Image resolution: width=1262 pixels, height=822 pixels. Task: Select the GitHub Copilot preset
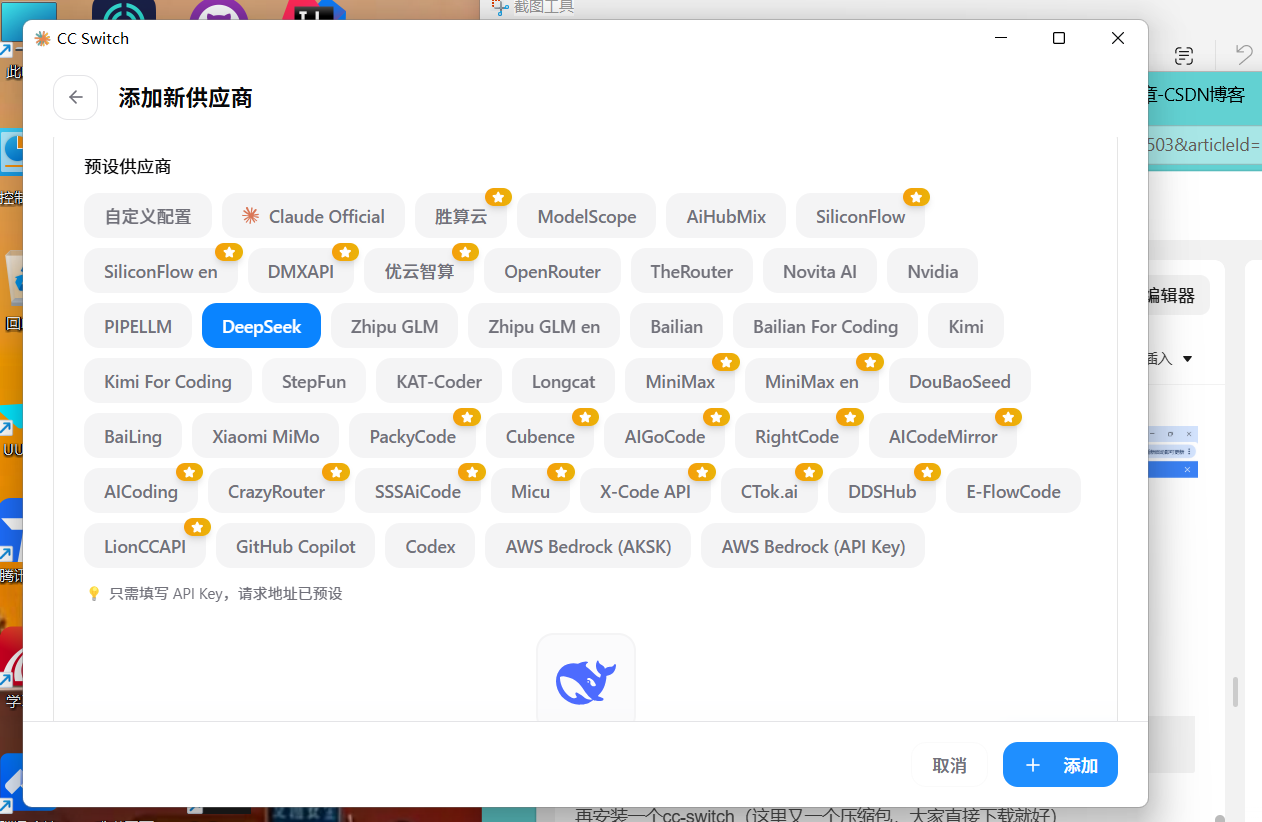pyautogui.click(x=296, y=546)
